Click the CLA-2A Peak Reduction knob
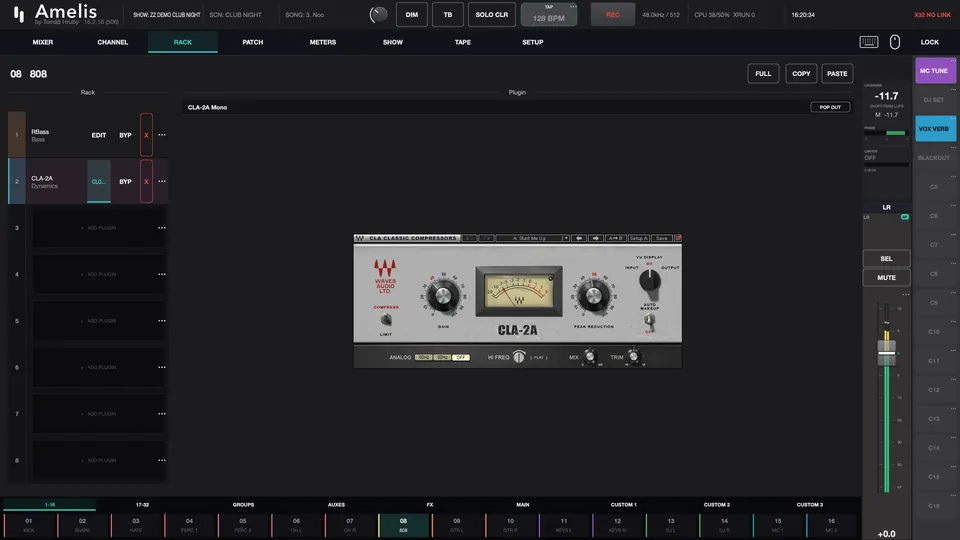The width and height of the screenshot is (960, 540). (x=593, y=296)
